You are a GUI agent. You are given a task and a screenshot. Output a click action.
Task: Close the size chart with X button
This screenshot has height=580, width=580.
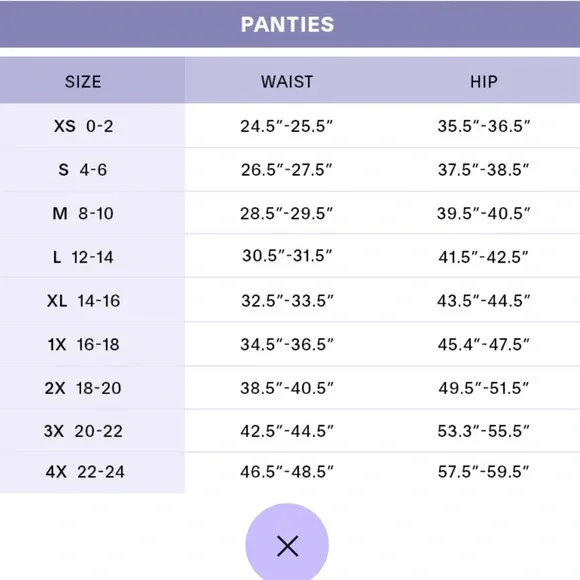coord(287,543)
